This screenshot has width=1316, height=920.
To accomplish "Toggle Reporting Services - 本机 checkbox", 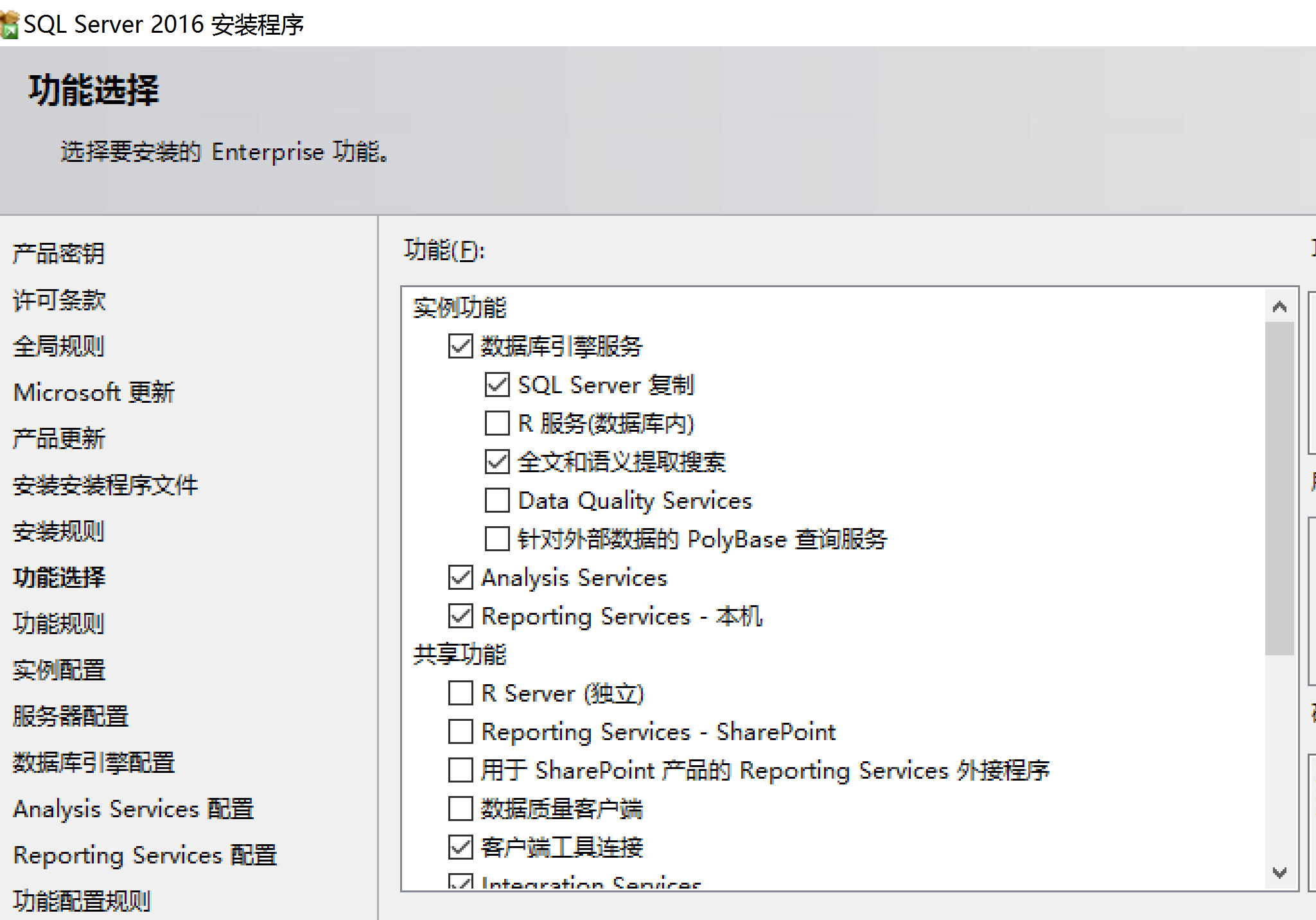I will click(x=461, y=616).
